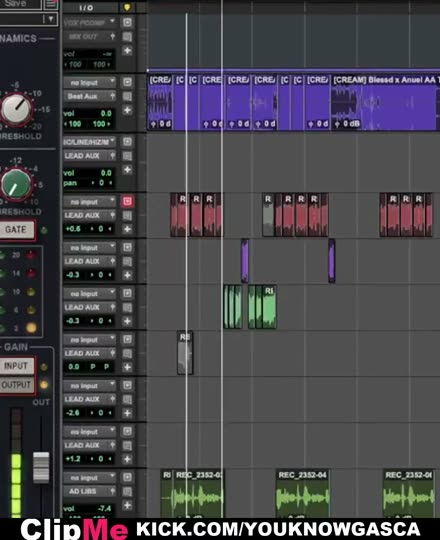Open the AD LIBS output selector

tap(90, 491)
